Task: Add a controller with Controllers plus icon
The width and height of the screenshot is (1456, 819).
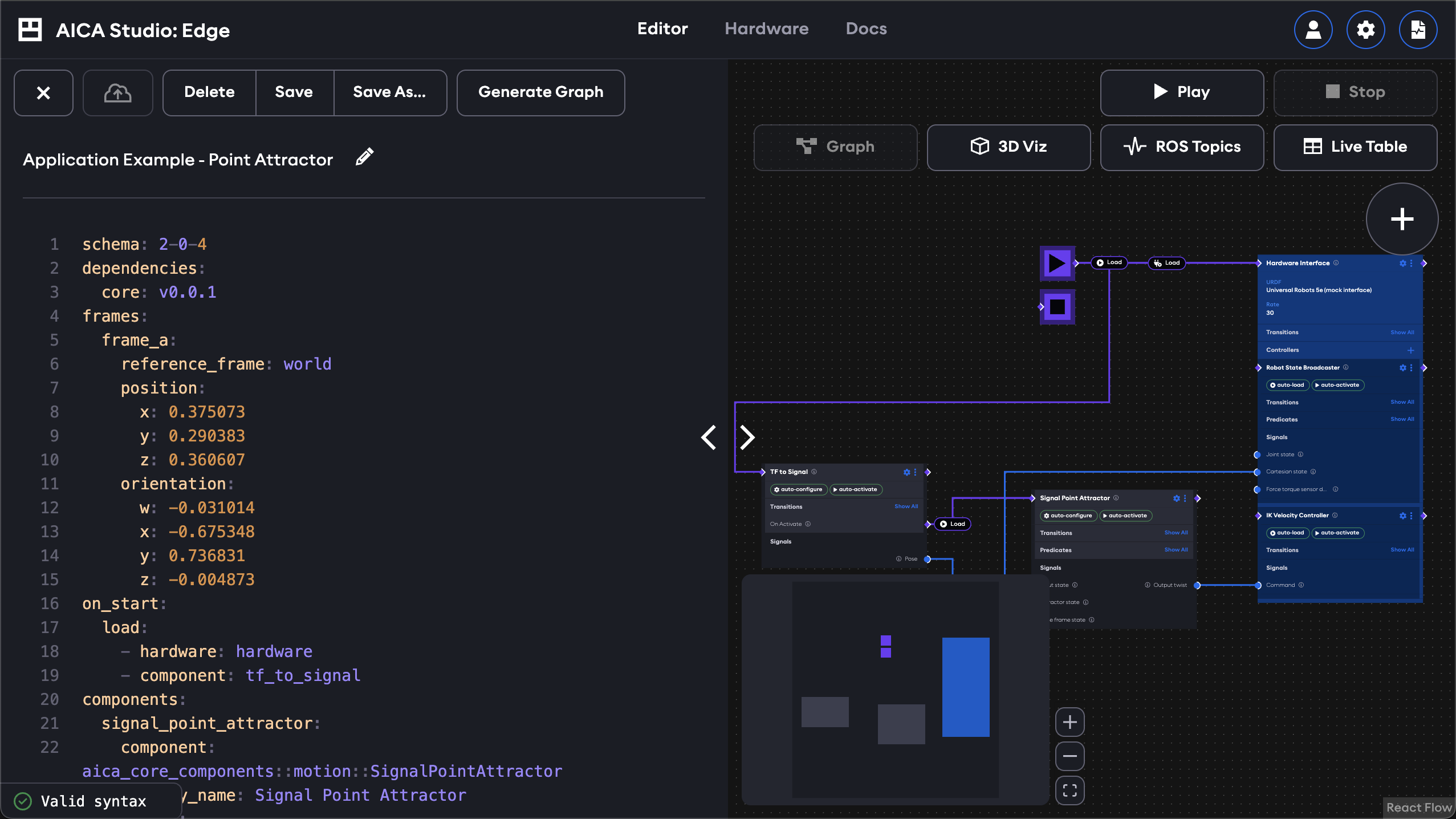Action: tap(1410, 350)
